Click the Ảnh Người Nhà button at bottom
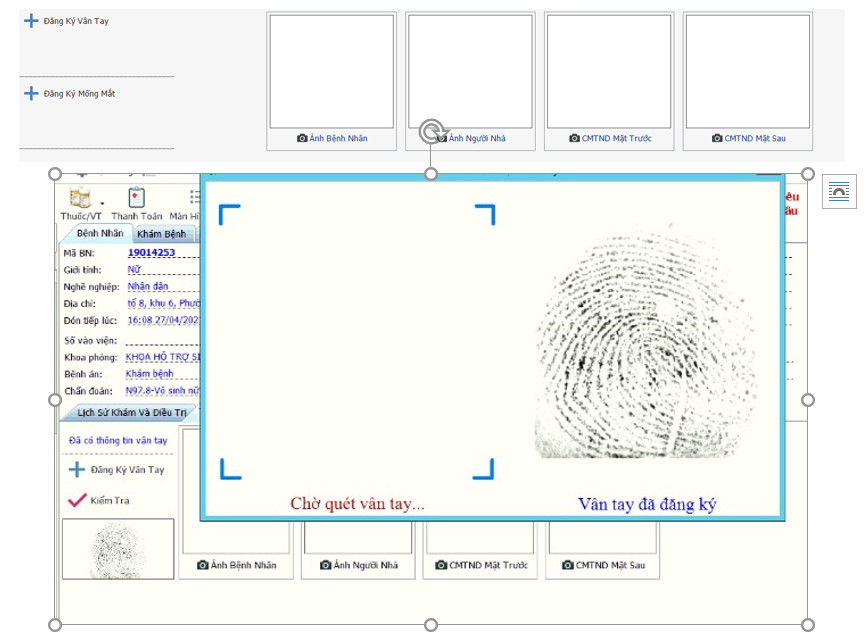Viewport: 866px width, 638px height. (x=358, y=565)
